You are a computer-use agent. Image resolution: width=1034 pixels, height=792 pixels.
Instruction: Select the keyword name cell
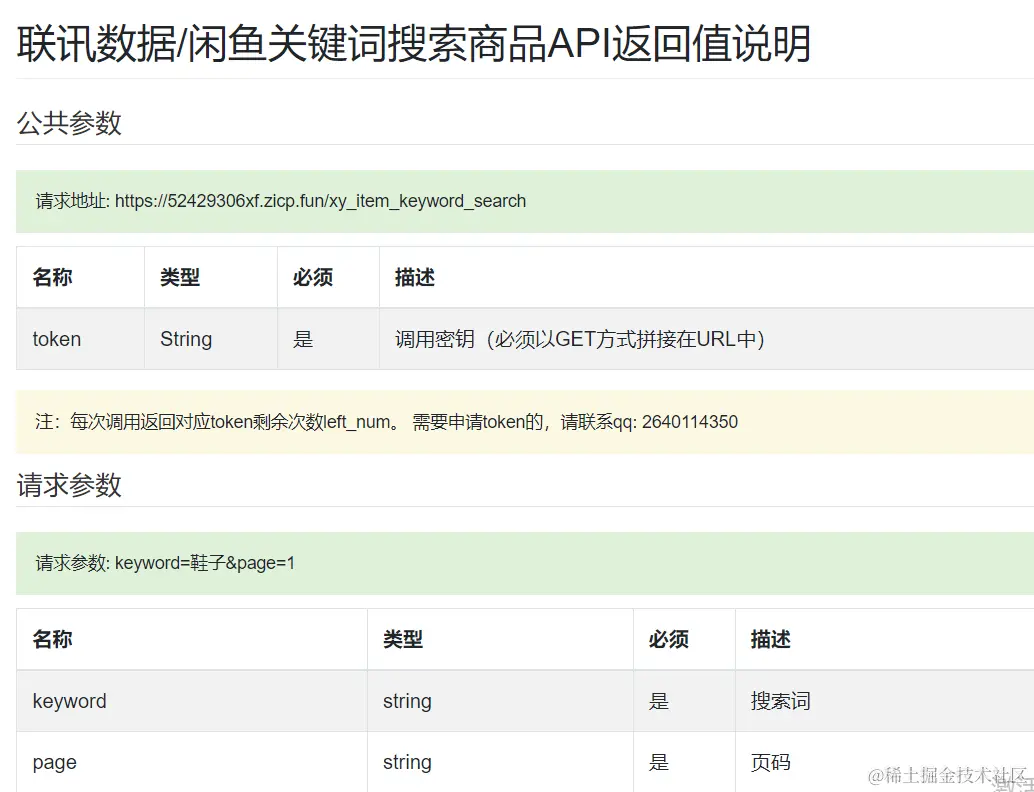[x=192, y=701]
